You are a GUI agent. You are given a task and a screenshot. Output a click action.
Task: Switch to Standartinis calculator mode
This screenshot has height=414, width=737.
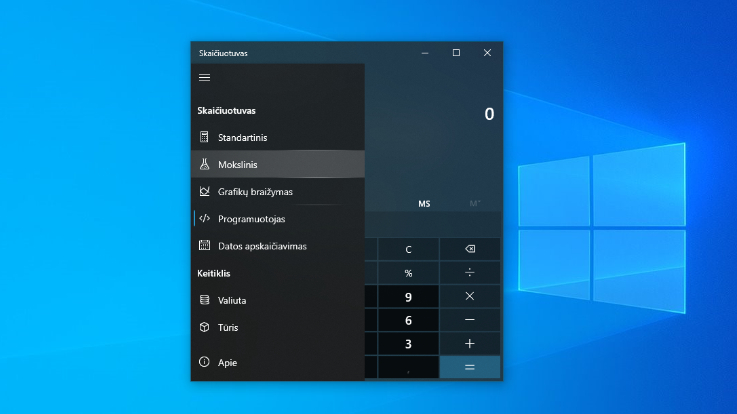click(x=242, y=137)
